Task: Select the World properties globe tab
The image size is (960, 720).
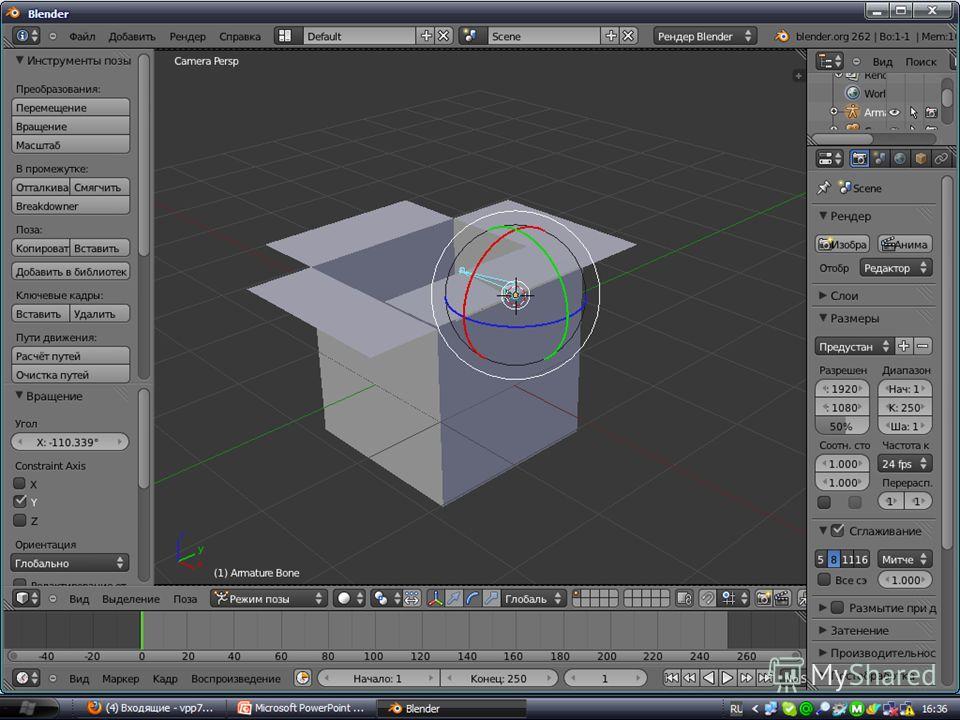Action: coord(899,159)
